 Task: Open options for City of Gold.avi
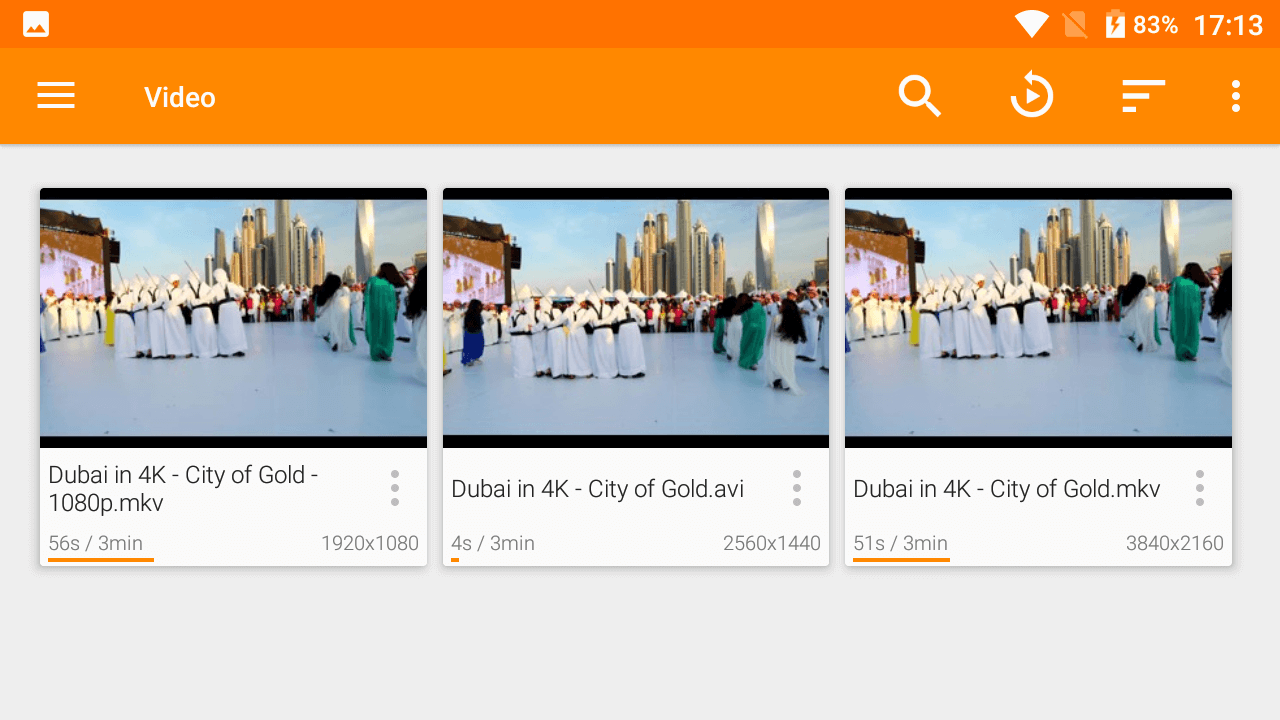(x=797, y=488)
